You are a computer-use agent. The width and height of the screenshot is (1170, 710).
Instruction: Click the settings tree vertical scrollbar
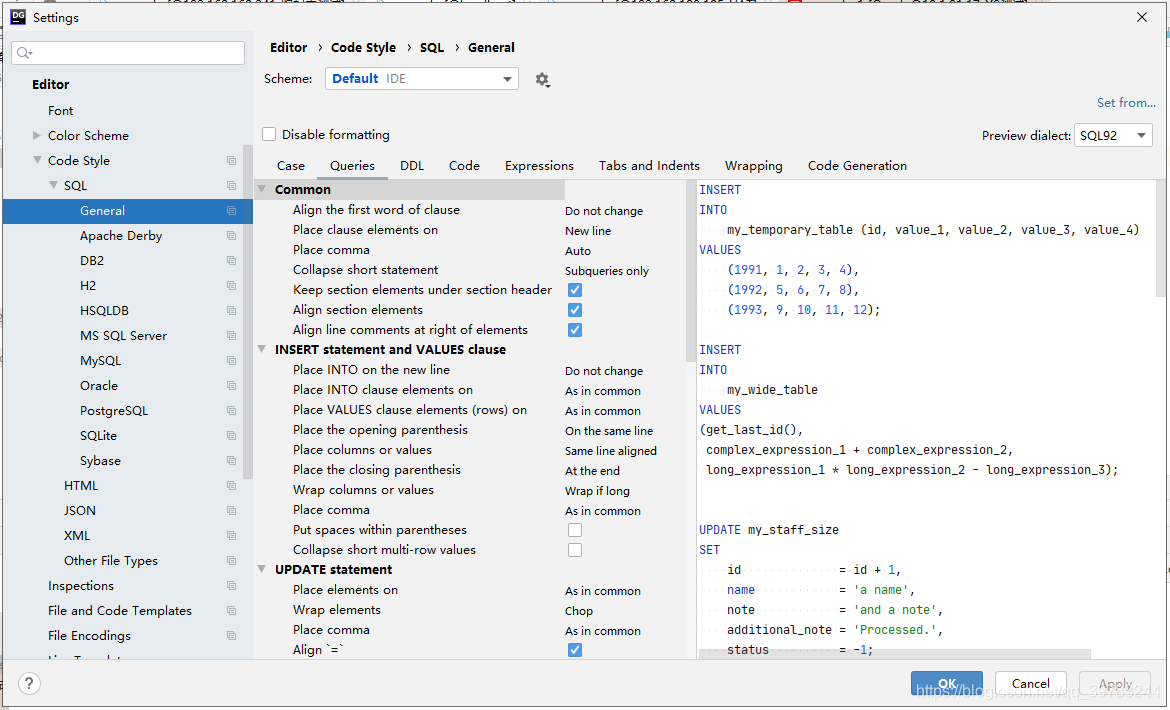[248, 313]
